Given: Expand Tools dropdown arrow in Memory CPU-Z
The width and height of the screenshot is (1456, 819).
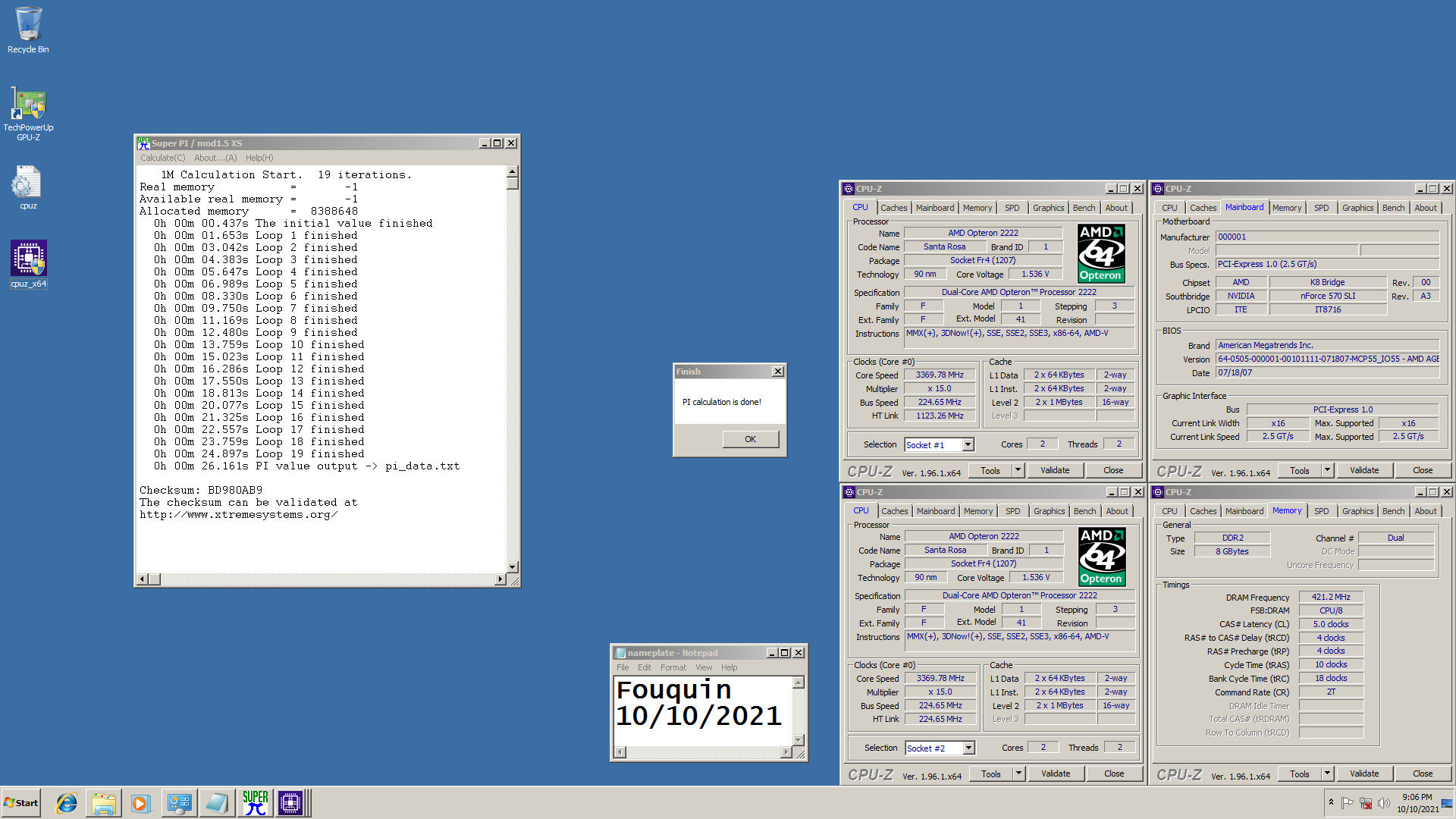Looking at the screenshot, I should [x=1327, y=773].
